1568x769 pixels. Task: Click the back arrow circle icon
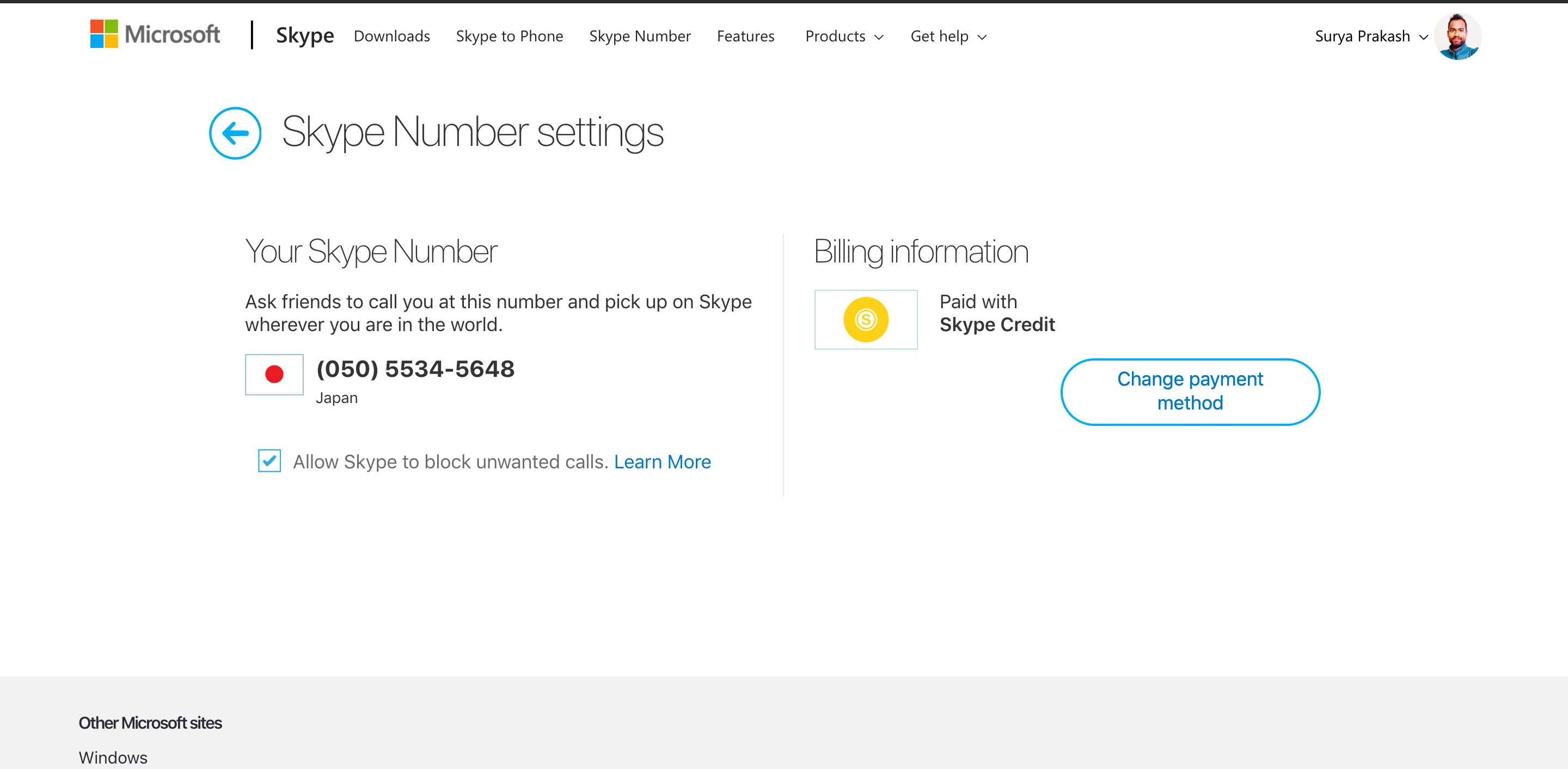[235, 133]
